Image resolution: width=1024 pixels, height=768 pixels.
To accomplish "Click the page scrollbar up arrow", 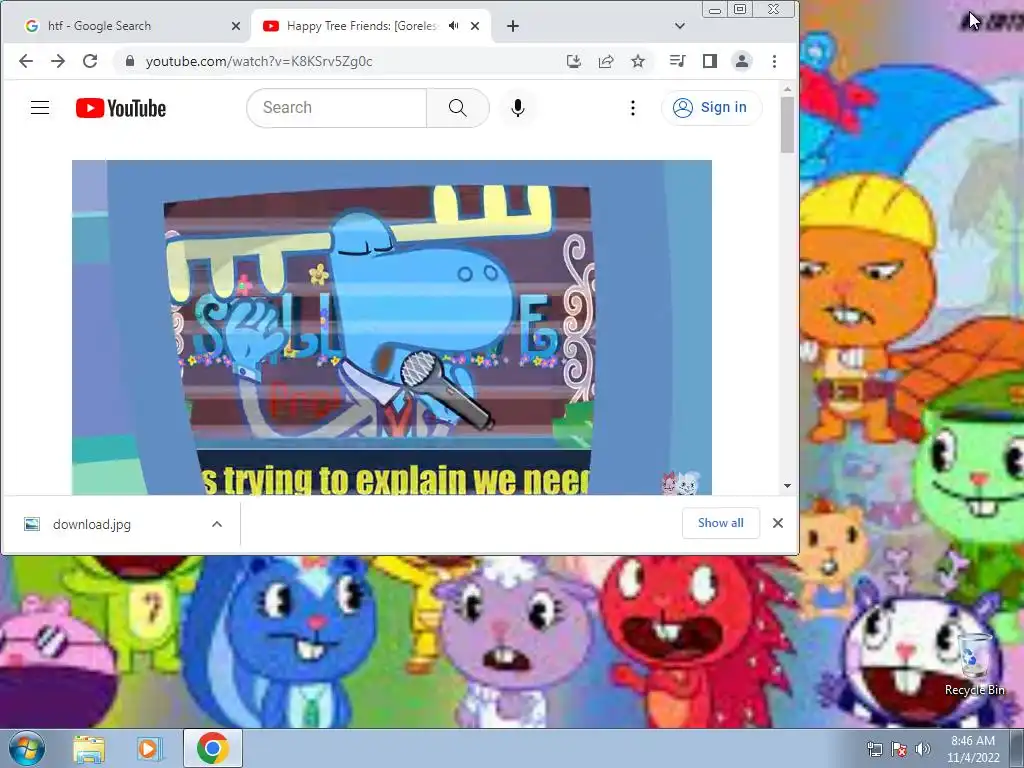I will click(788, 89).
